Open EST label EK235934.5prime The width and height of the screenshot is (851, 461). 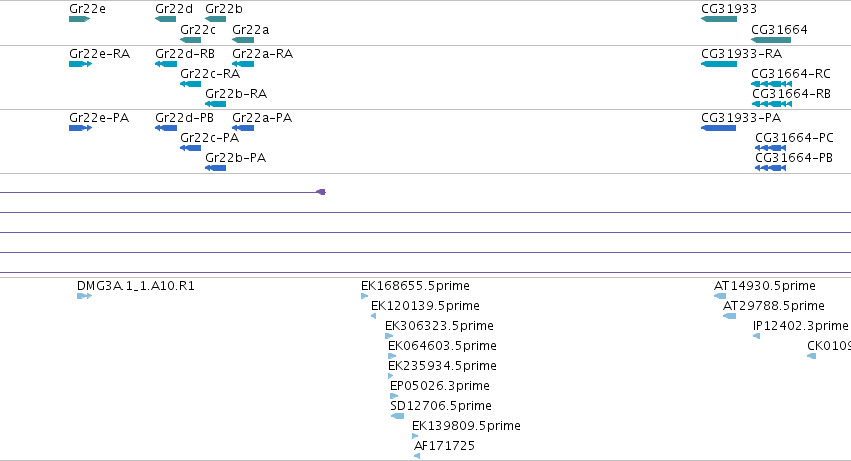pos(442,367)
